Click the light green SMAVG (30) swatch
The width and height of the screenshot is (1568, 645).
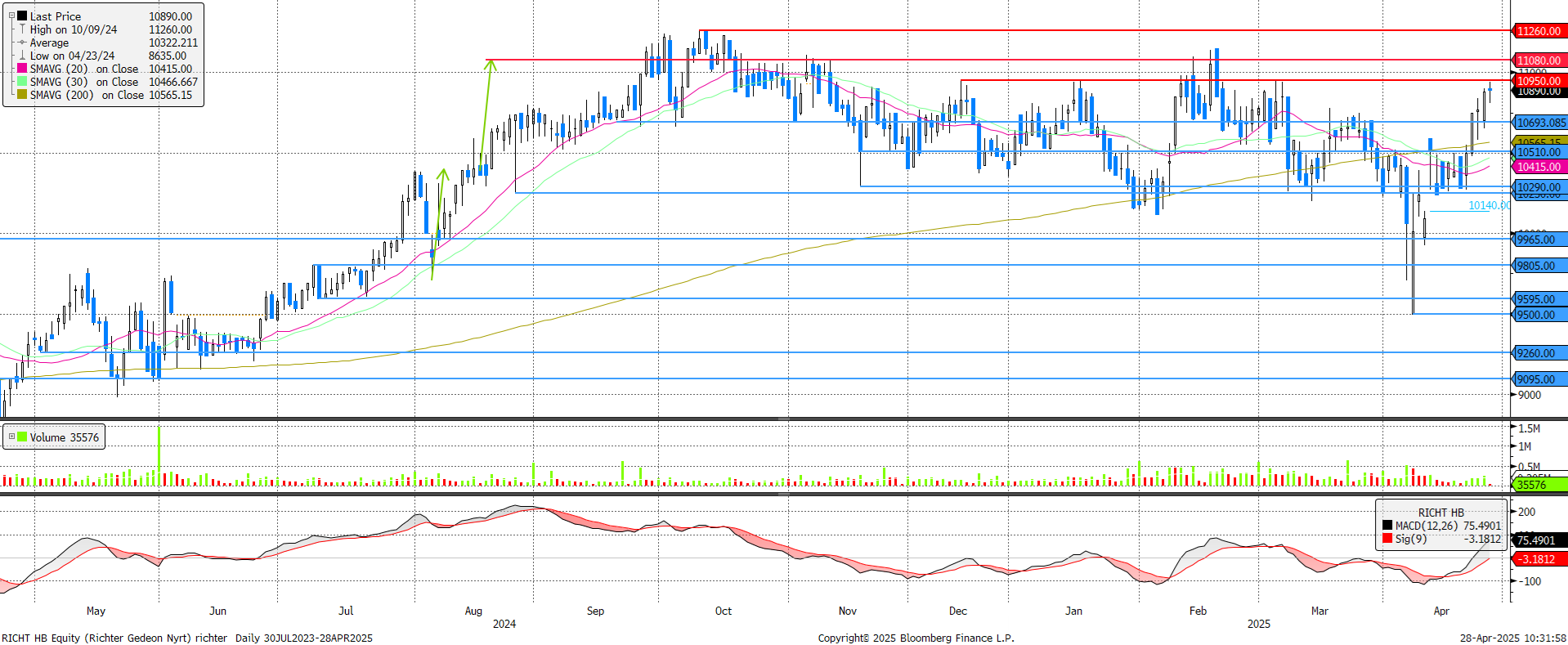coord(22,82)
